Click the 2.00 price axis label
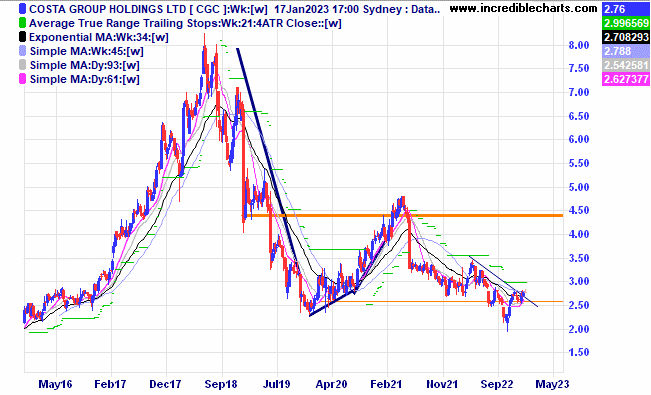Image resolution: width=651 pixels, height=395 pixels. click(x=579, y=329)
